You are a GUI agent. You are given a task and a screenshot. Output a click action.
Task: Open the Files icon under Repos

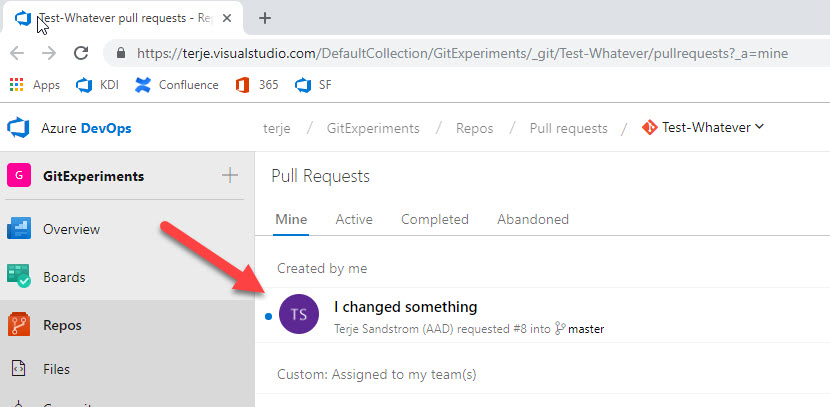point(19,369)
